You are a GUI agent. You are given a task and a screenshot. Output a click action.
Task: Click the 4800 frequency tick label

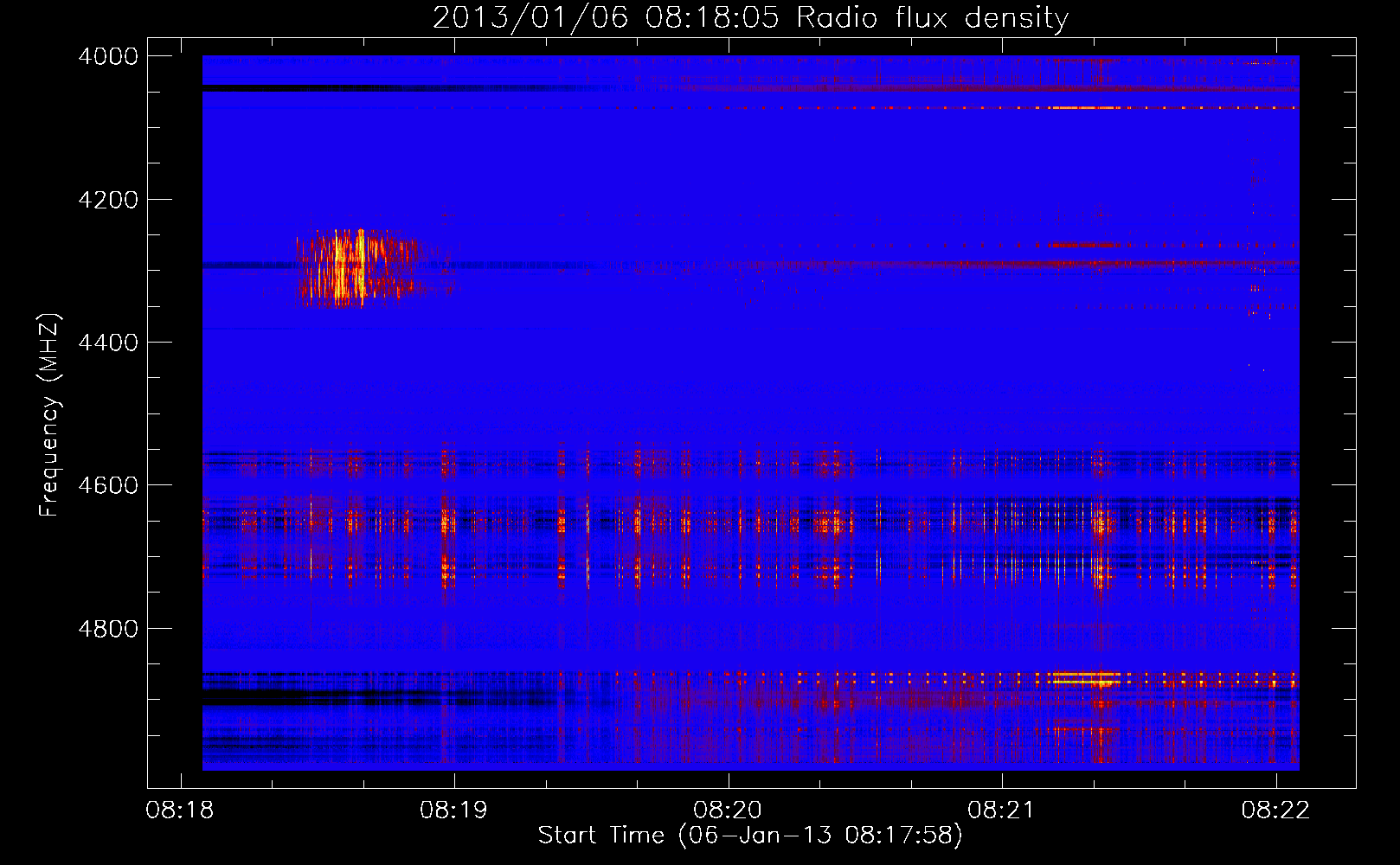tap(108, 629)
